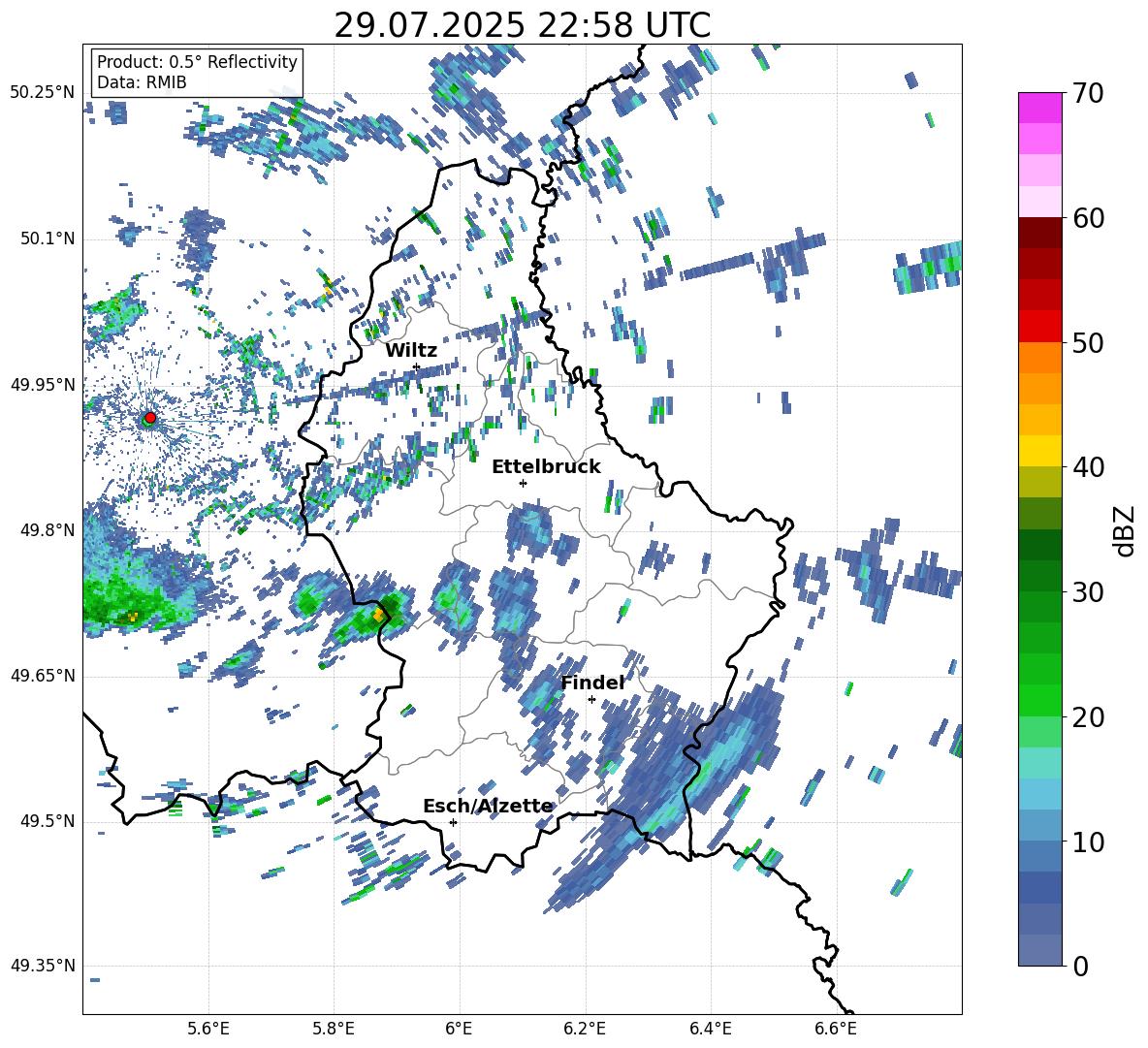Click the Findel cross marker
Image resolution: width=1148 pixels, height=1048 pixels.
(591, 700)
